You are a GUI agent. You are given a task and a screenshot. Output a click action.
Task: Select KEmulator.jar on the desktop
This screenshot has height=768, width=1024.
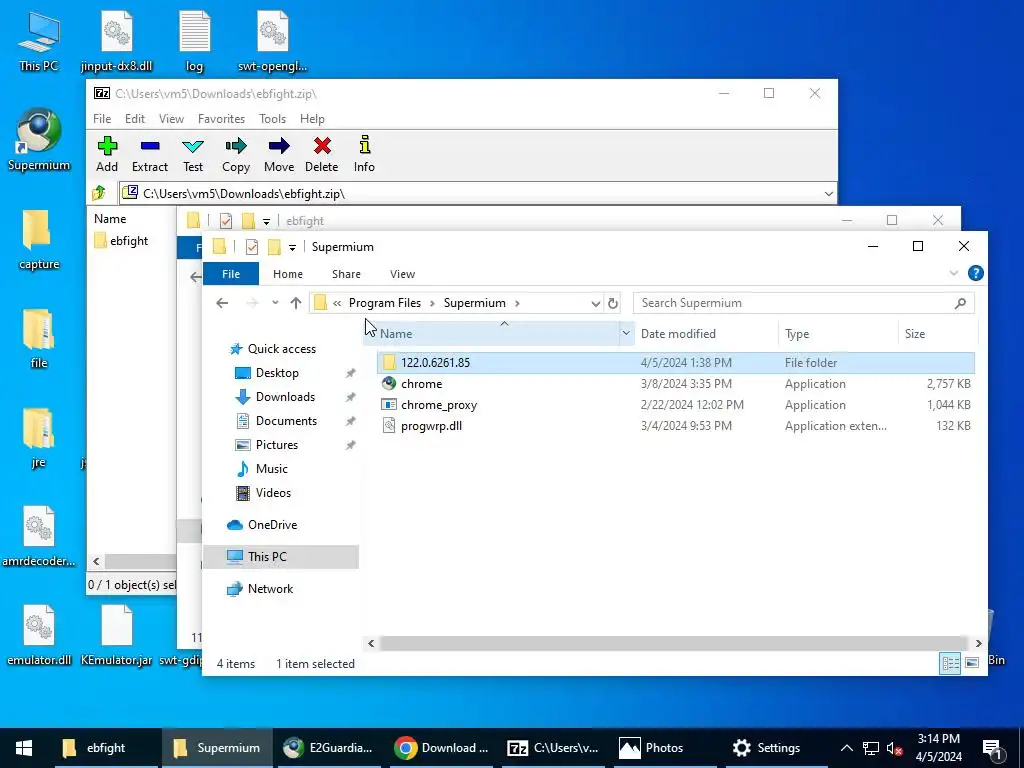[116, 635]
